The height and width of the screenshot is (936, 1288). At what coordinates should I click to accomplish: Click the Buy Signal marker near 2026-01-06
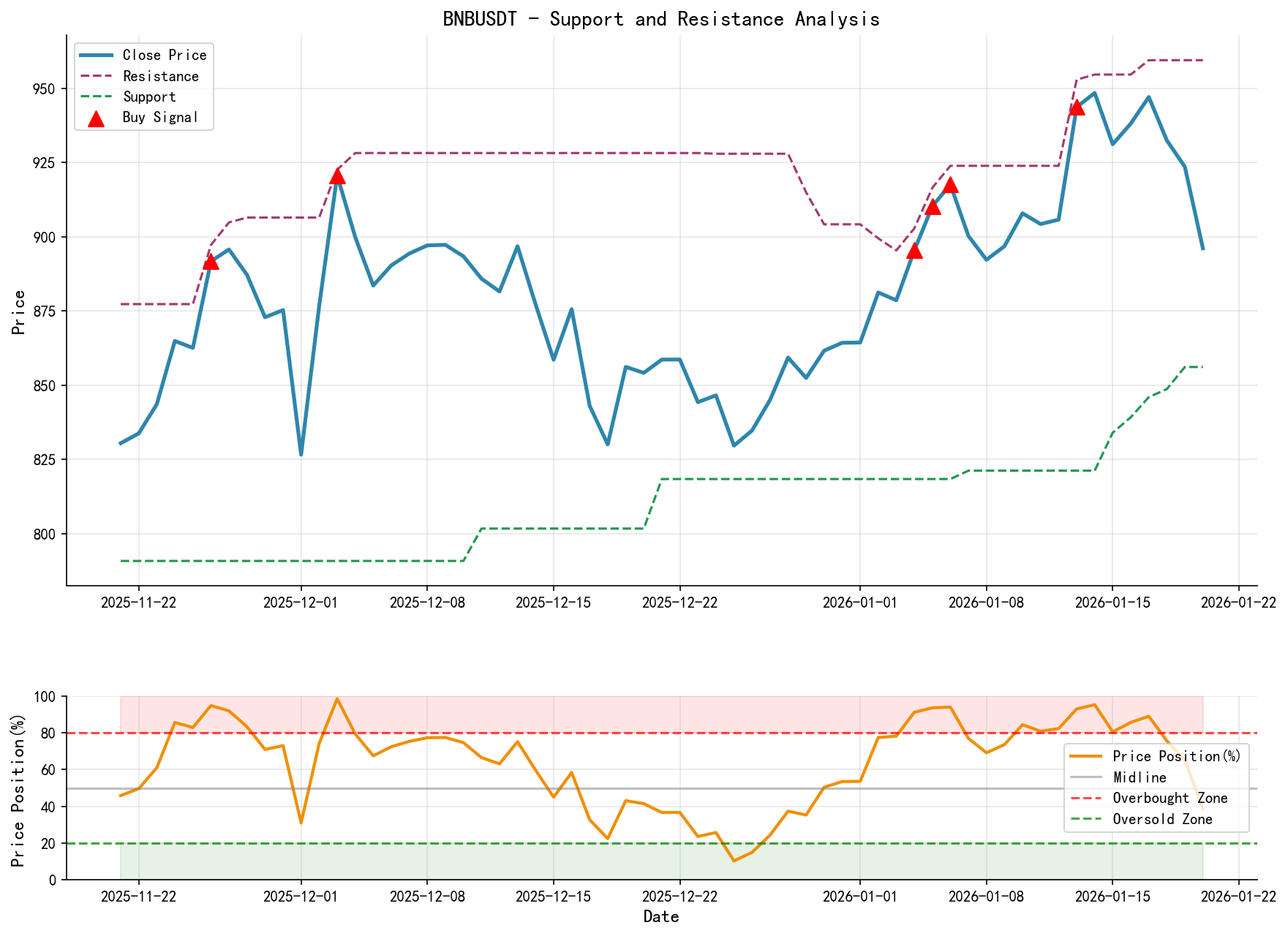952,185
